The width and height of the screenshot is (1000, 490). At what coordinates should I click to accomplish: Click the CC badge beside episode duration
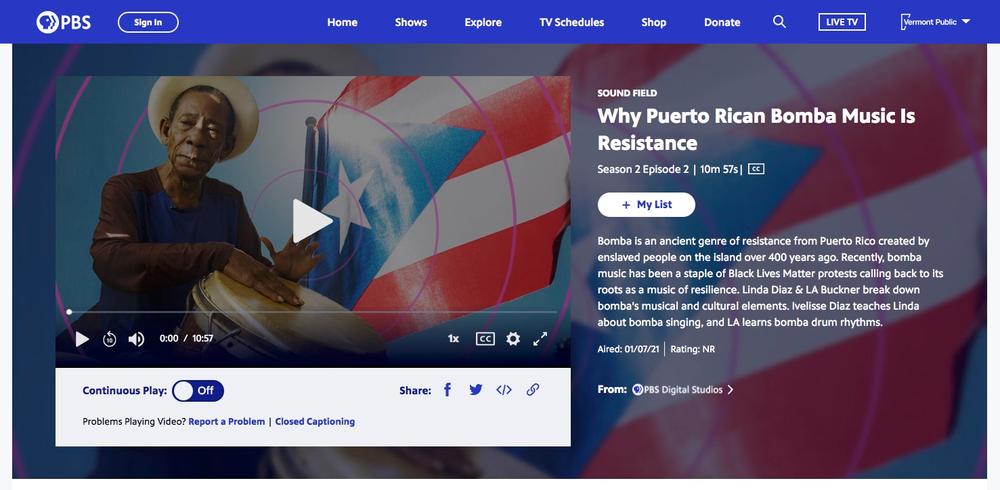756,169
